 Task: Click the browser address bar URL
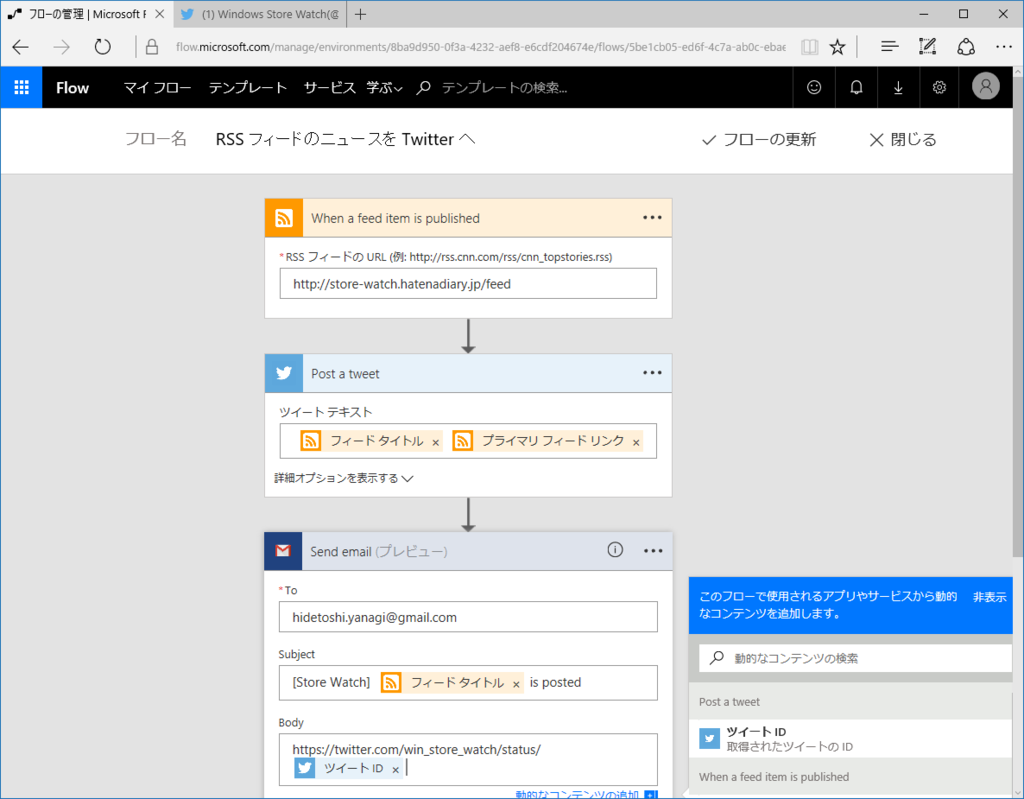tap(480, 47)
